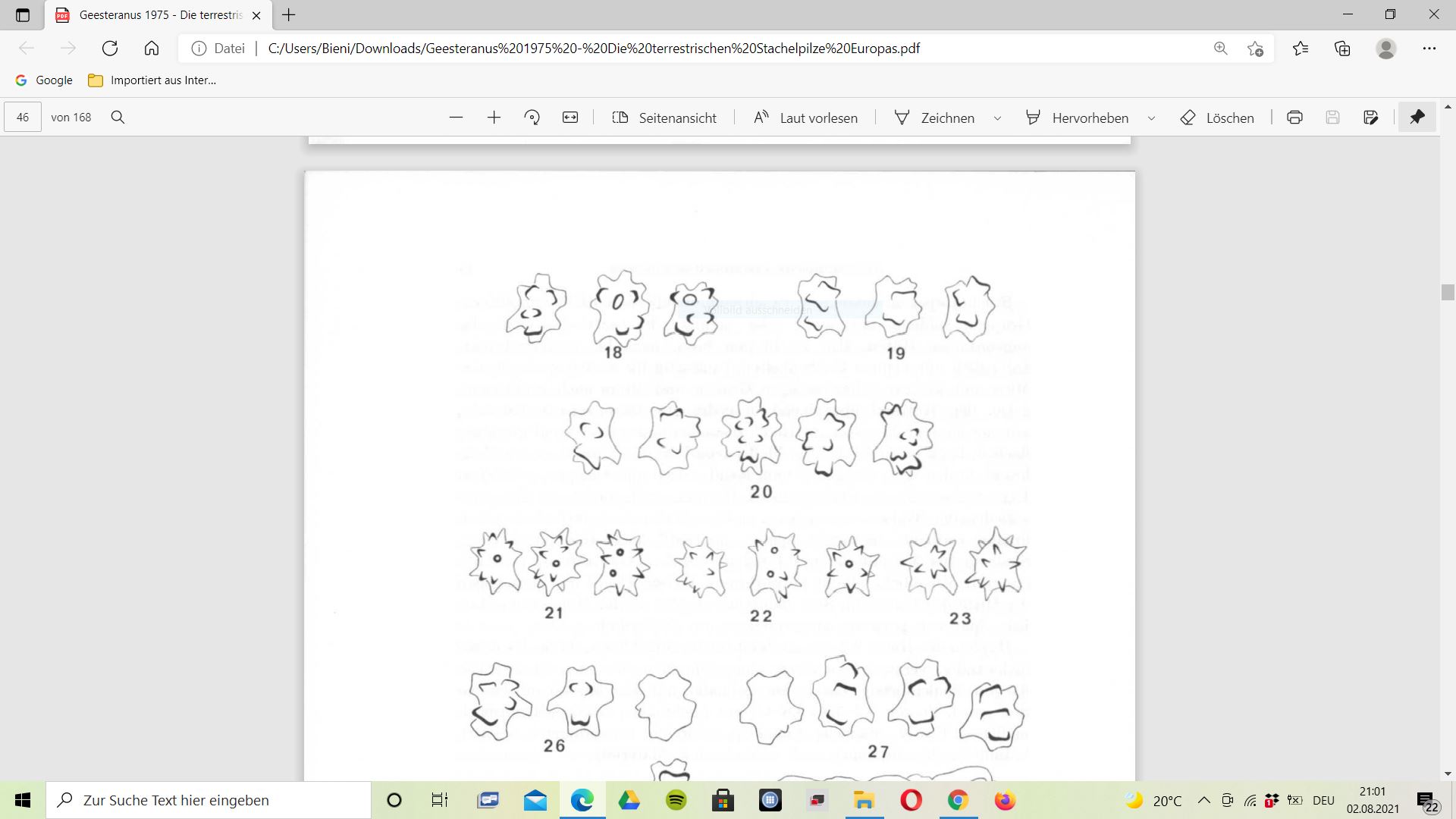Expand Hervorheben options dropdown arrow
This screenshot has height=819, width=1456.
(1151, 118)
